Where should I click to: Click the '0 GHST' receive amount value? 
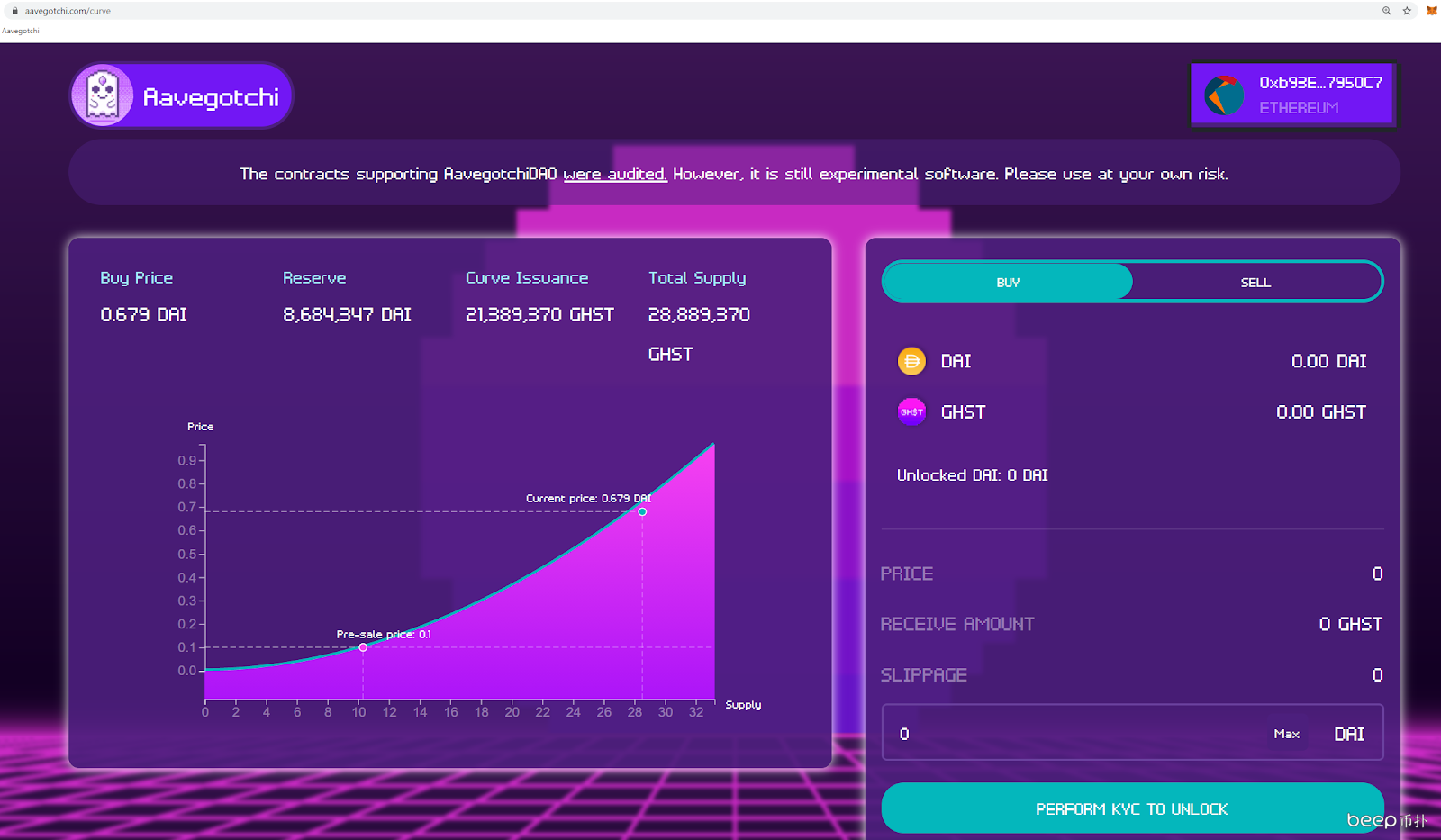1351,624
